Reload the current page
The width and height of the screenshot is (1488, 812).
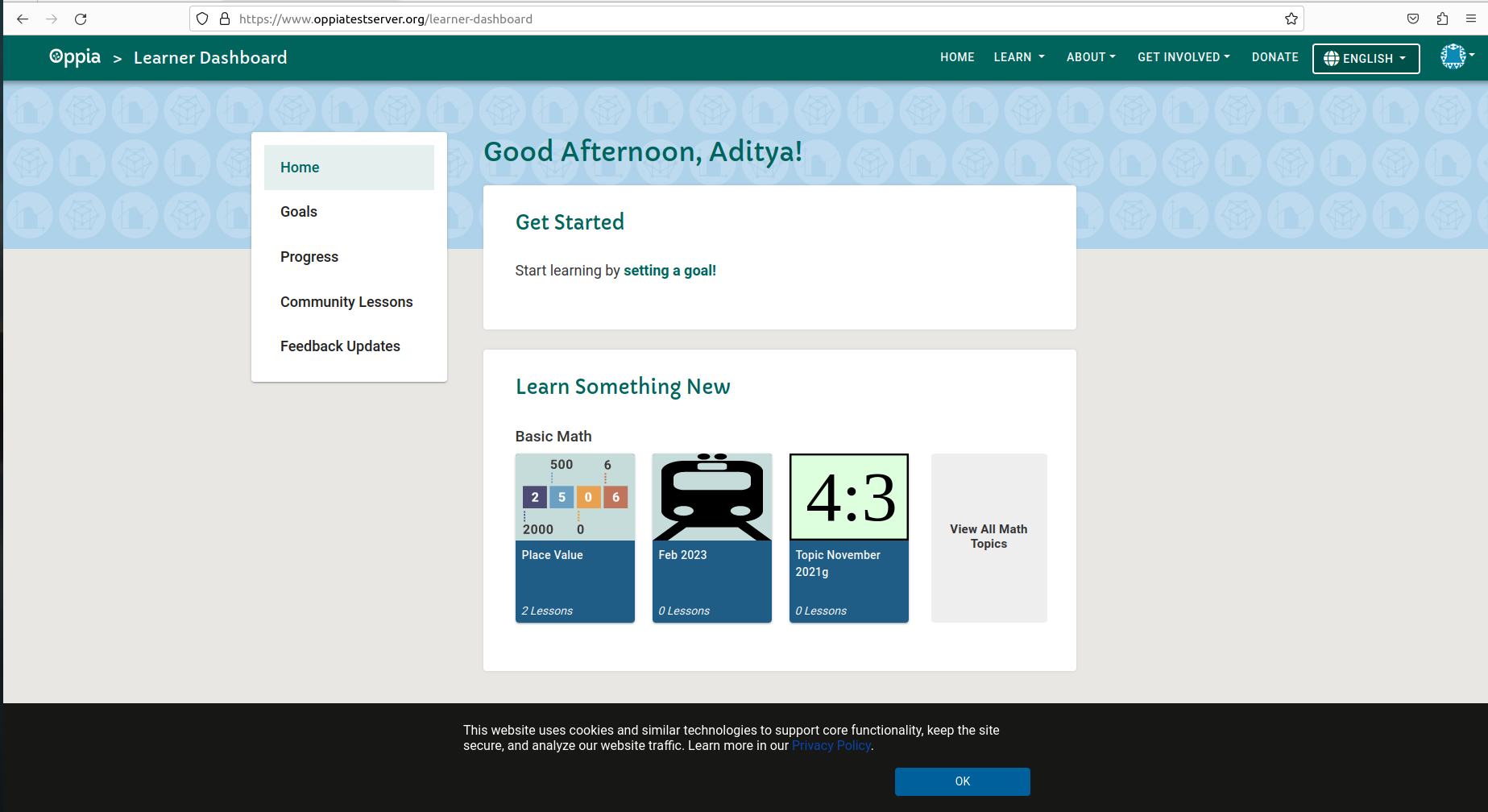pyautogui.click(x=81, y=19)
